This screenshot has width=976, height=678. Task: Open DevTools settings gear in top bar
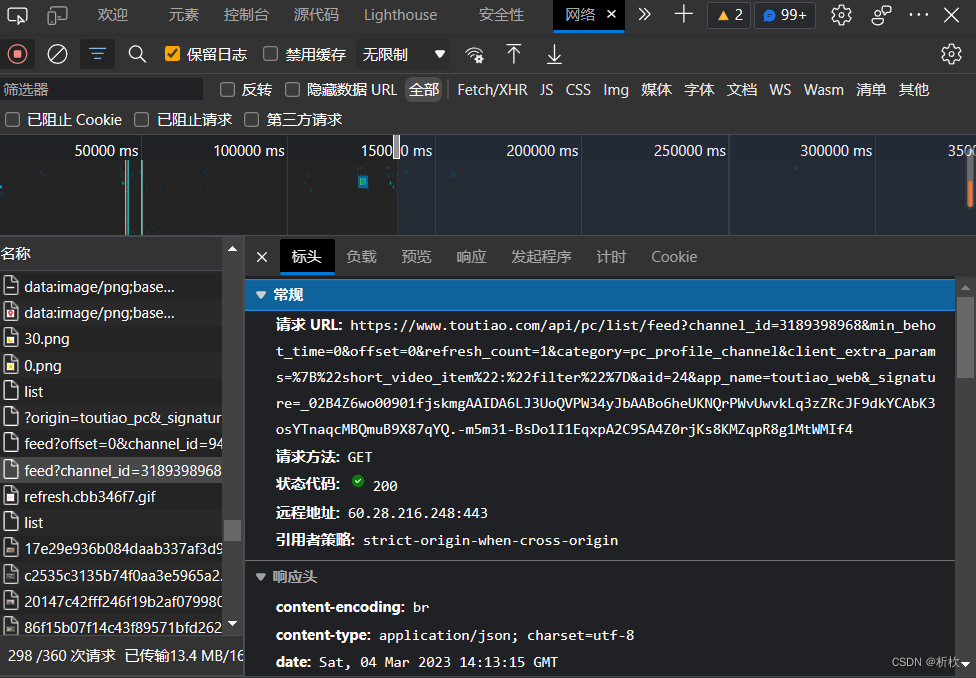click(841, 15)
